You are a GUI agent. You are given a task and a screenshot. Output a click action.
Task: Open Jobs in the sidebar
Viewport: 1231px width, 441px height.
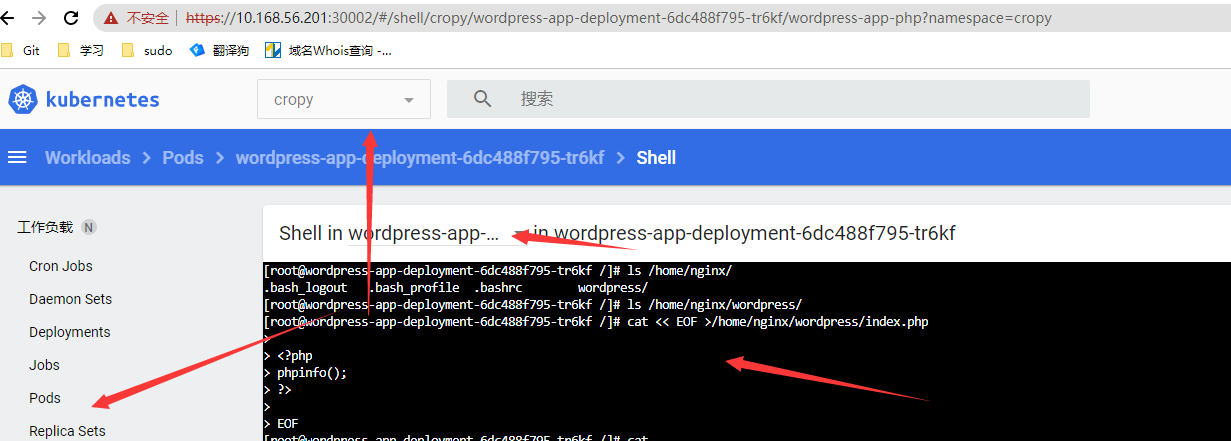(x=44, y=365)
